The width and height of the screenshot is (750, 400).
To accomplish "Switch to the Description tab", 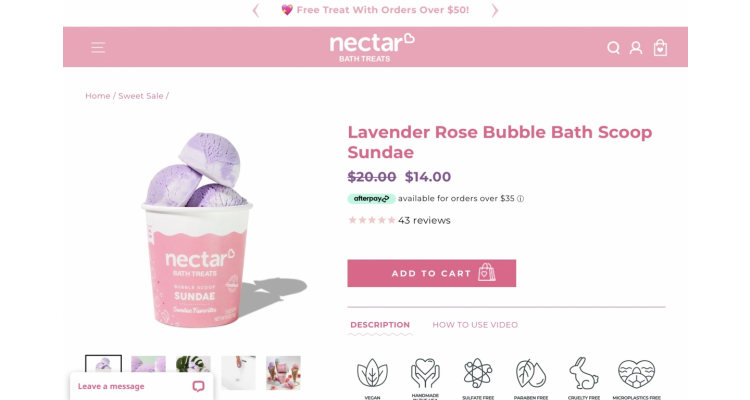I will click(x=380, y=325).
